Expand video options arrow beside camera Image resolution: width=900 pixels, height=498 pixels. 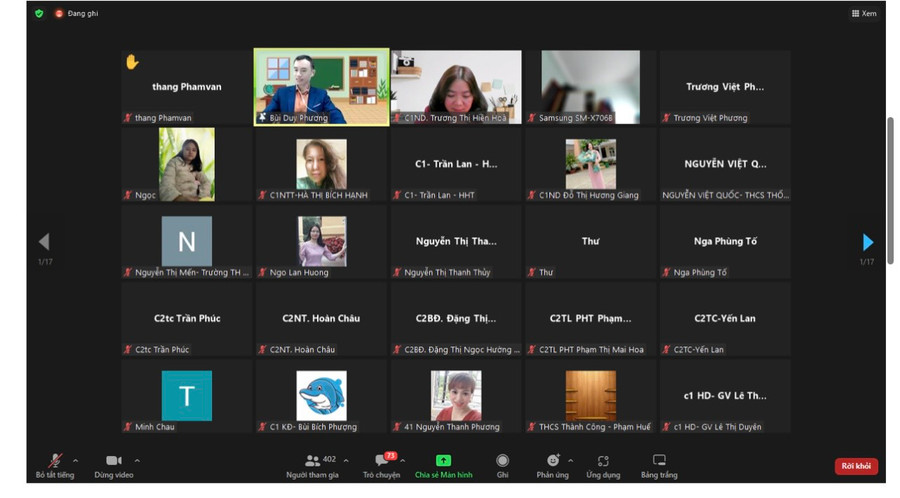pyautogui.click(x=137, y=461)
